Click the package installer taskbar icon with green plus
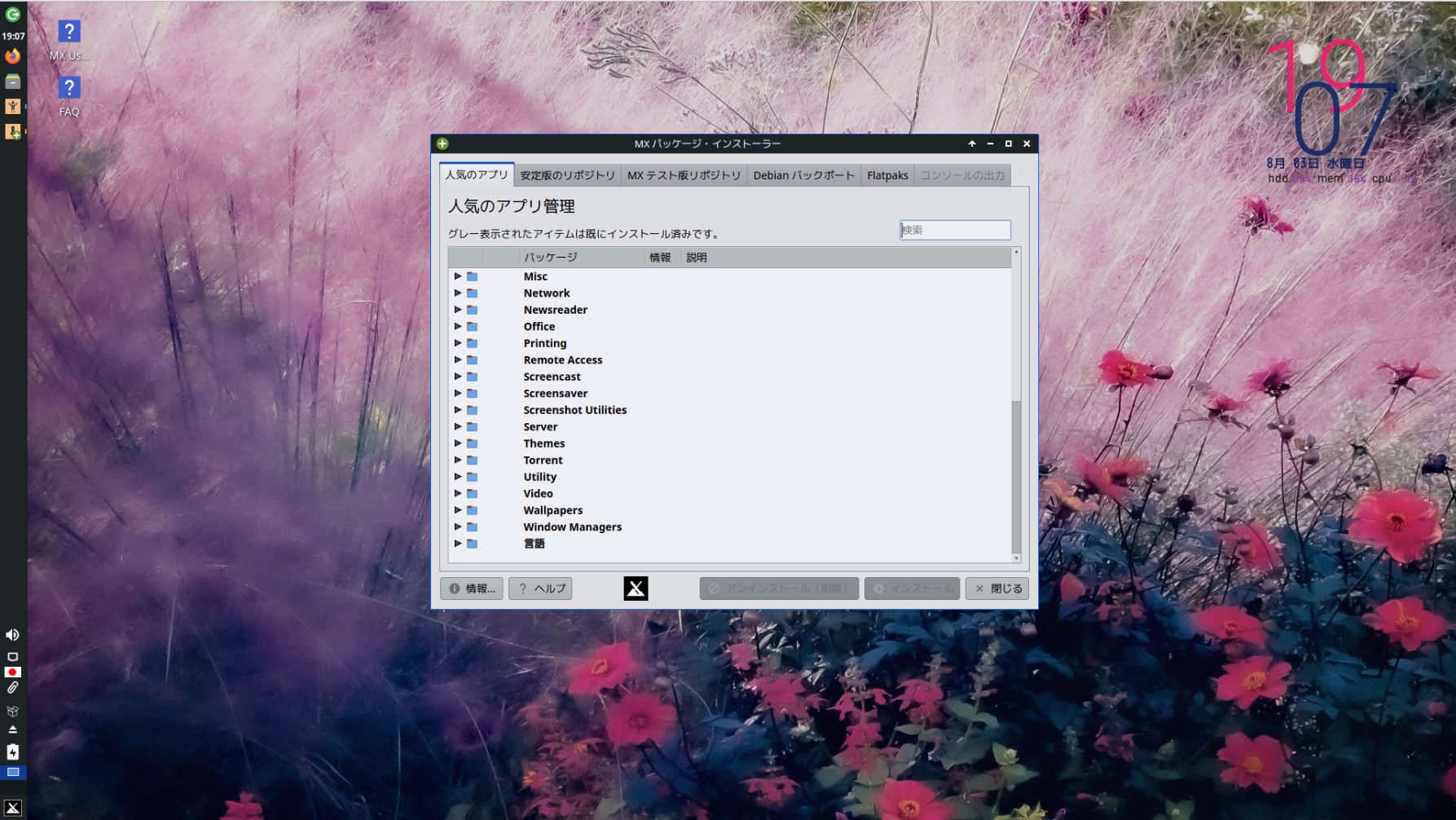Screen dimensions: 1456x820 pyautogui.click(x=13, y=131)
